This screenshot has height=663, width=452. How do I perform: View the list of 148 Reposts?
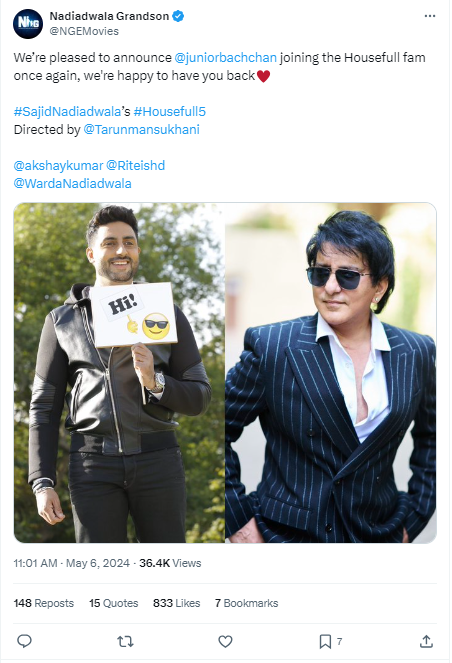click(x=44, y=603)
